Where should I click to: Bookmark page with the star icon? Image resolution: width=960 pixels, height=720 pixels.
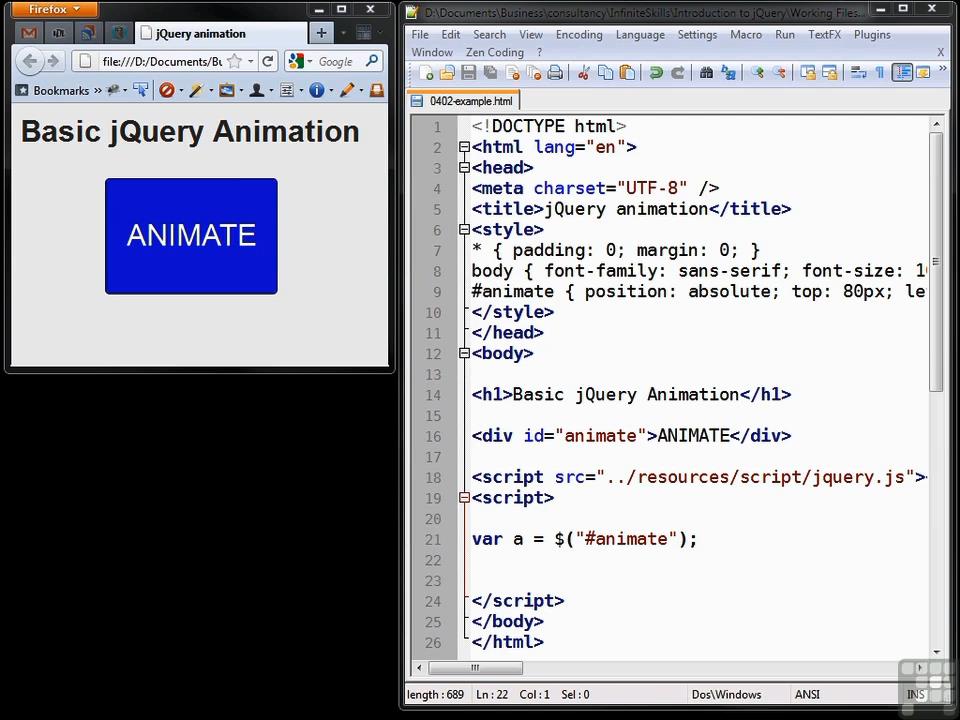pos(233,61)
